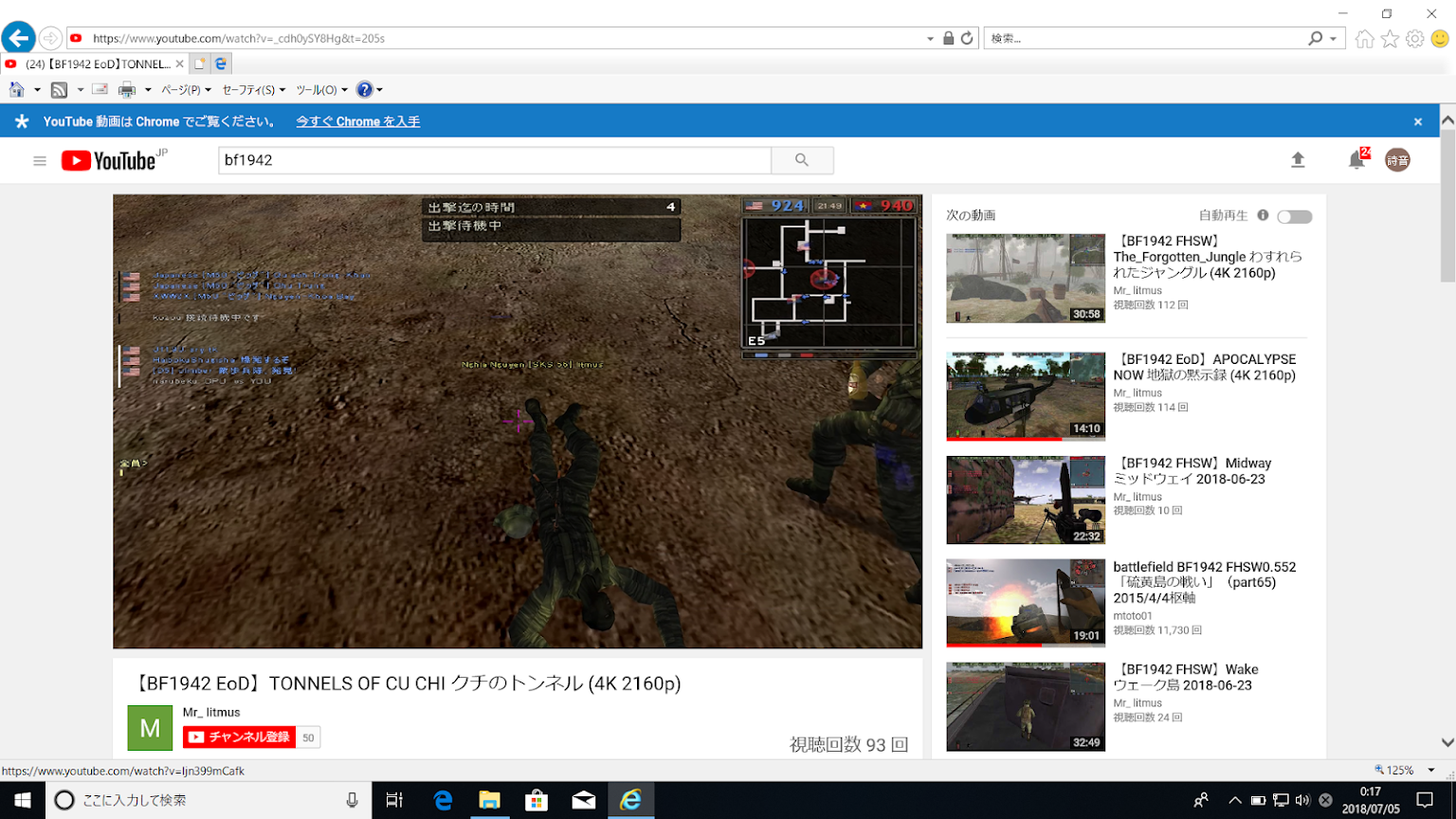Image resolution: width=1456 pixels, height=819 pixels.
Task: Refresh the page with the reload icon
Action: (x=967, y=39)
